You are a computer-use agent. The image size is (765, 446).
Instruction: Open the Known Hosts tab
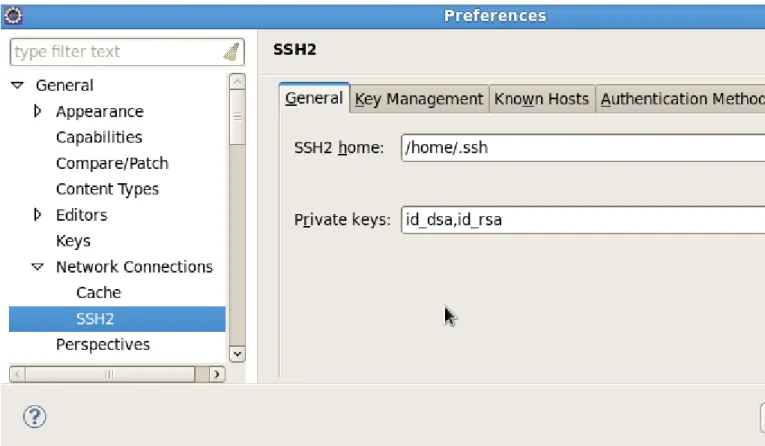[542, 99]
